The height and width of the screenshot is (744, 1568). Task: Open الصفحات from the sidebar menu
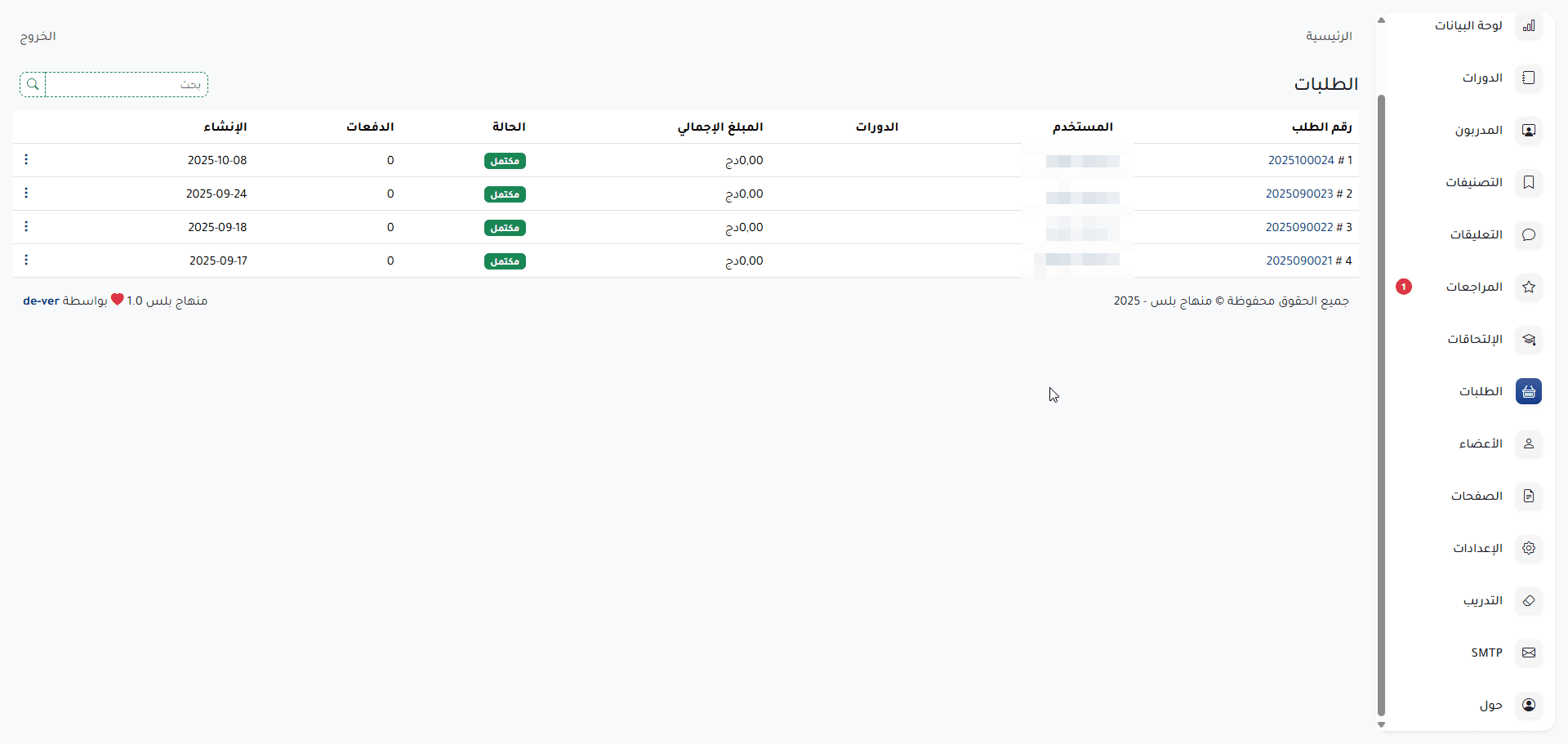(x=1477, y=497)
